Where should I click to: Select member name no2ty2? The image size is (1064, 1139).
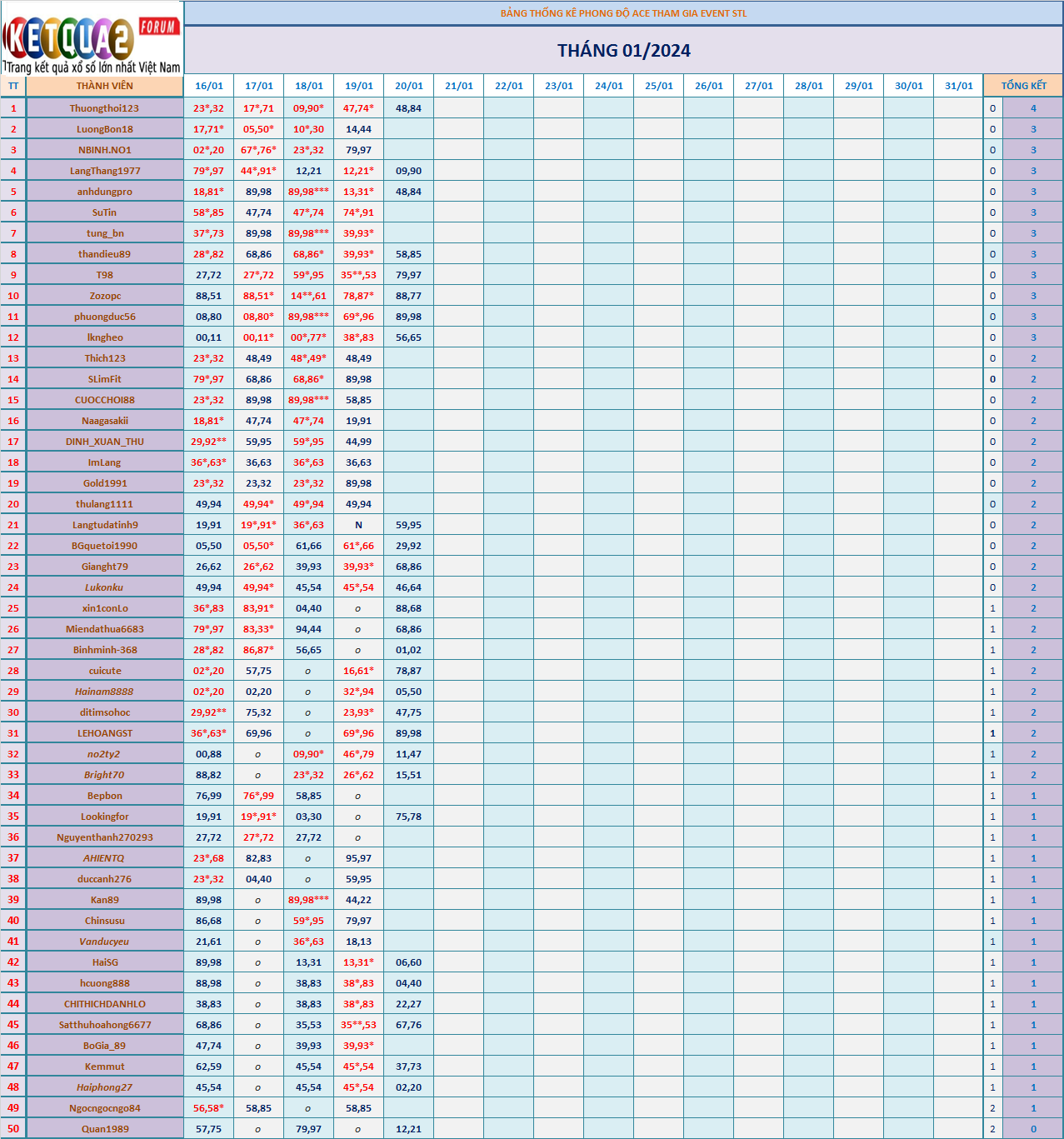pyautogui.click(x=105, y=754)
